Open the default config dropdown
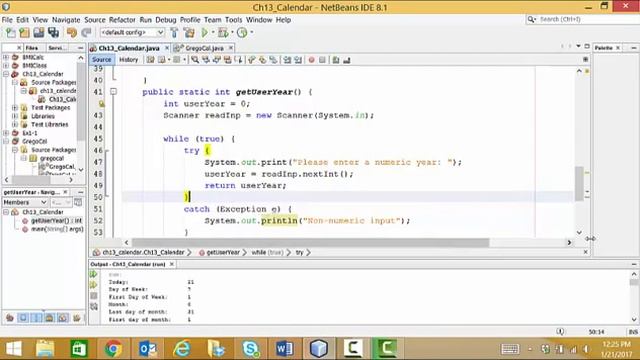 coord(132,32)
